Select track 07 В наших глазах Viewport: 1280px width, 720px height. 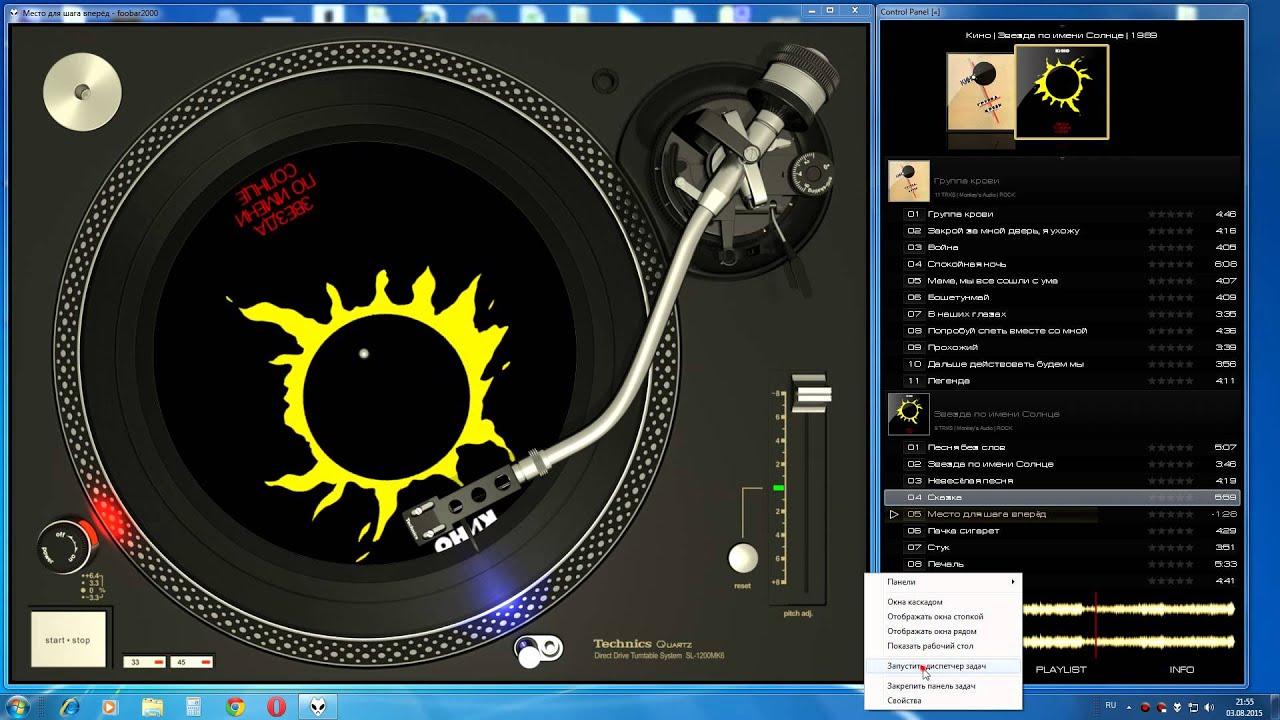1063,314
